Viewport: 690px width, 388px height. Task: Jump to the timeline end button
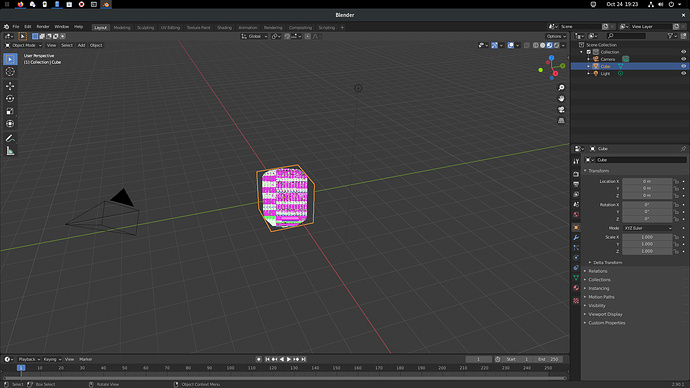coord(304,359)
